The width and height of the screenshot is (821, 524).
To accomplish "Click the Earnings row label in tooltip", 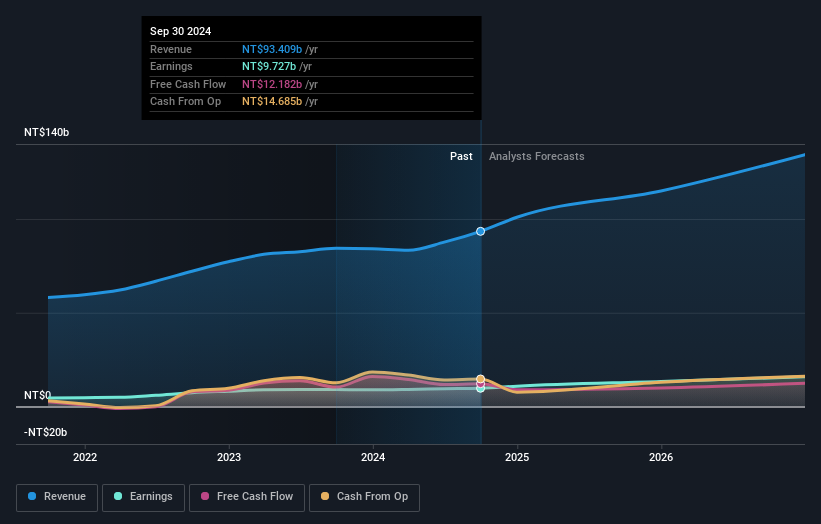I will (171, 66).
